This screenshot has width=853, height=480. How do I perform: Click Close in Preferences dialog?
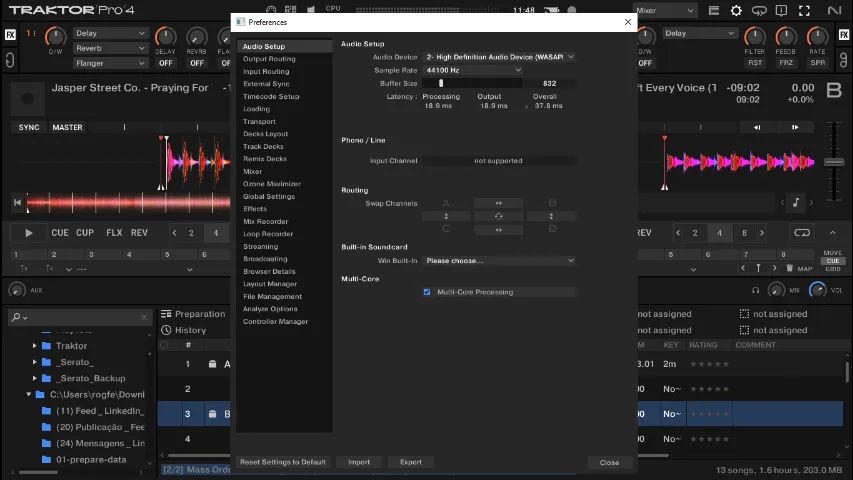609,463
